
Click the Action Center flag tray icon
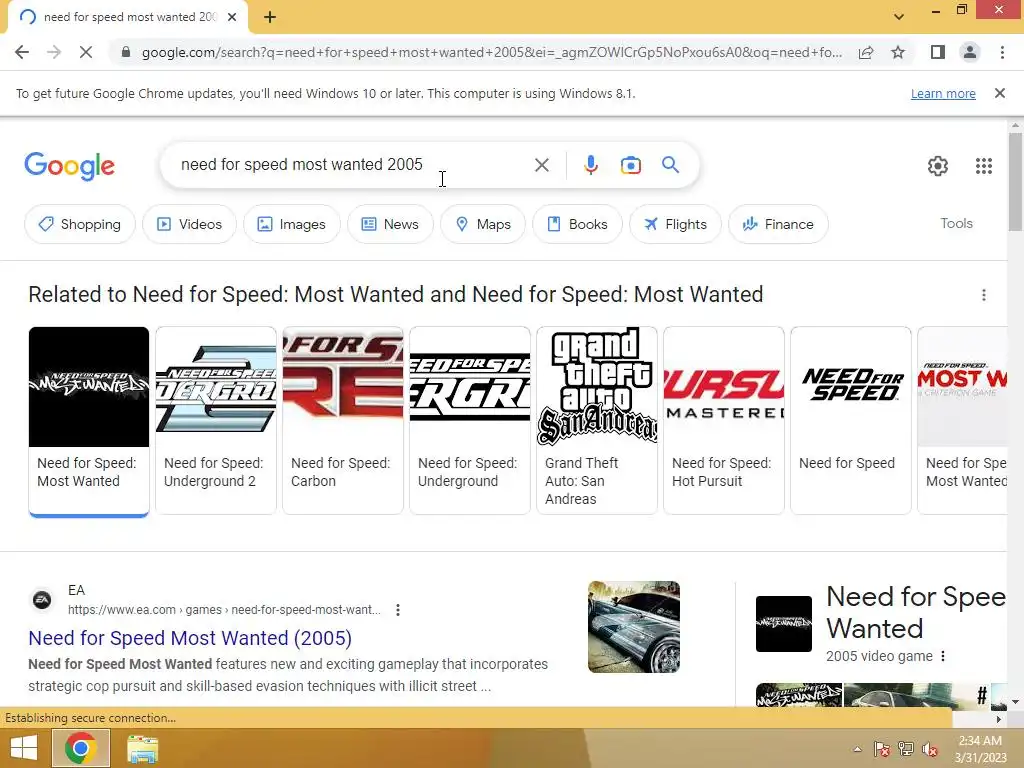[x=882, y=749]
